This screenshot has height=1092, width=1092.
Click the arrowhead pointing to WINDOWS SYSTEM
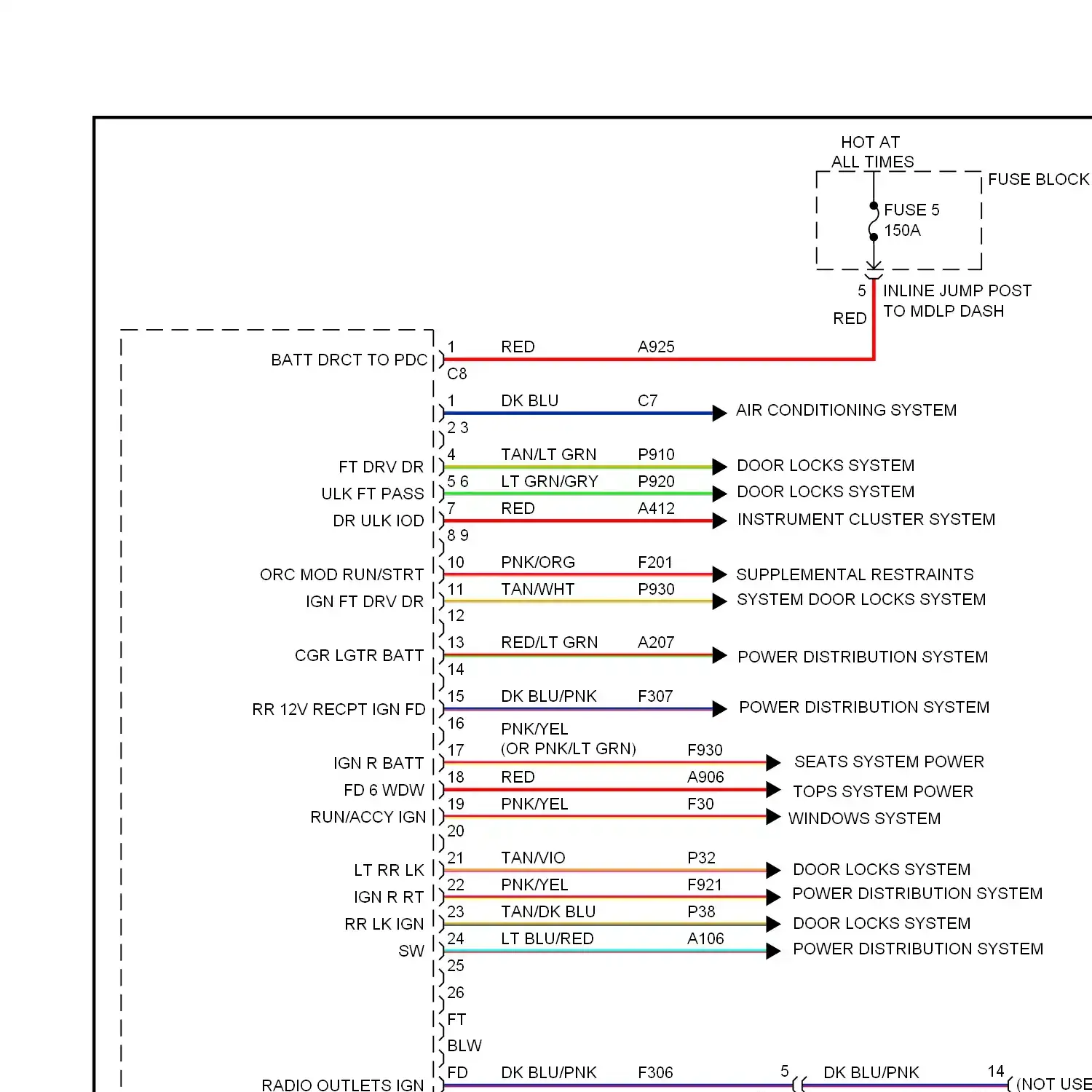773,817
